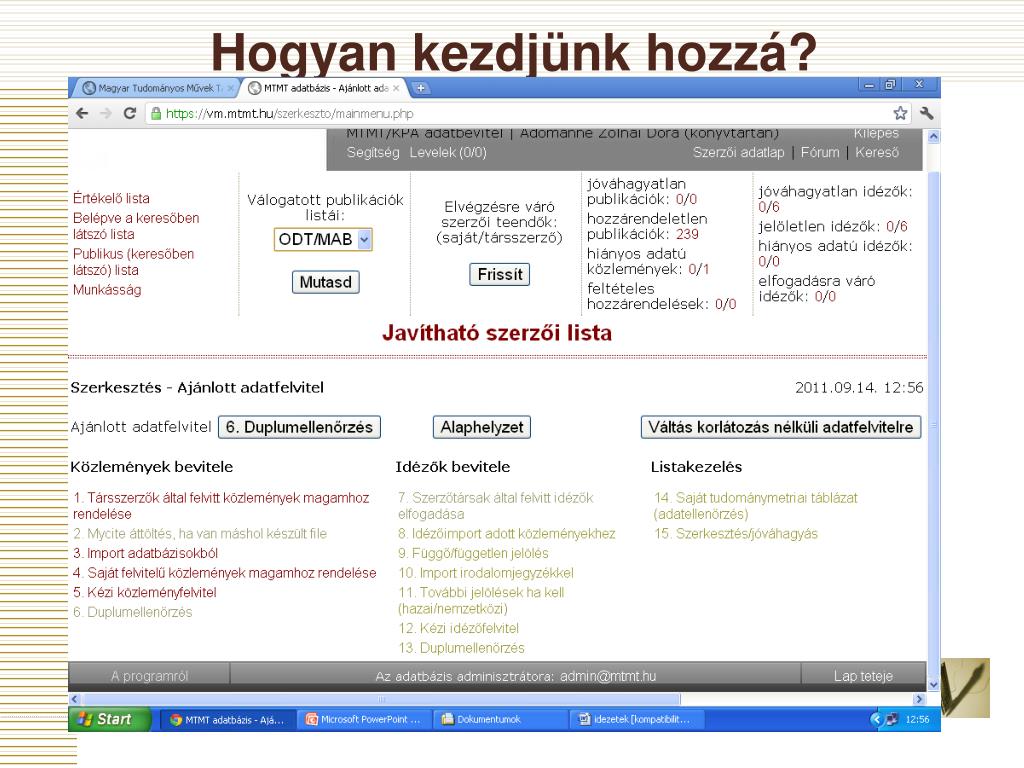Viewport: 1024px width, 768px height.
Task: Open hiányos adatú közlemények count 0/1
Action: click(699, 269)
